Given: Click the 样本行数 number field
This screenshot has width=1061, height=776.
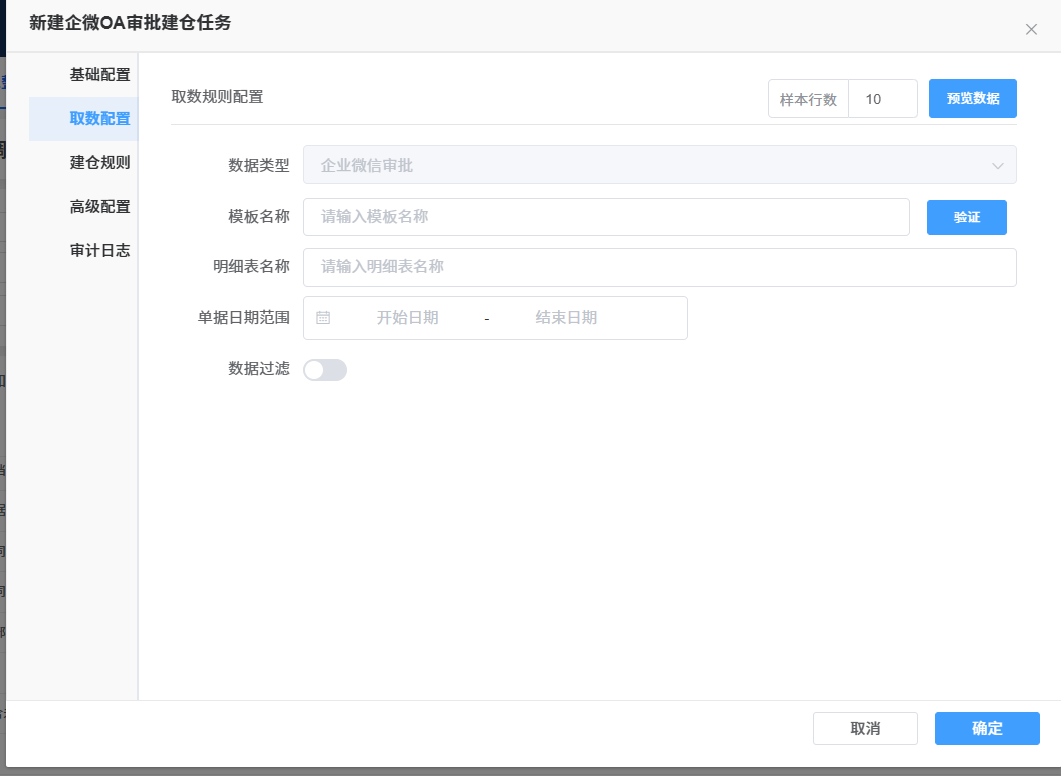Looking at the screenshot, I should point(882,99).
